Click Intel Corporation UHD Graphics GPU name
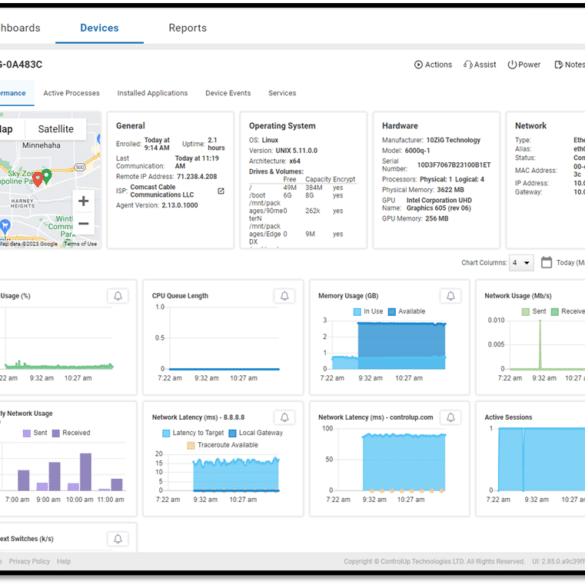 coord(439,204)
